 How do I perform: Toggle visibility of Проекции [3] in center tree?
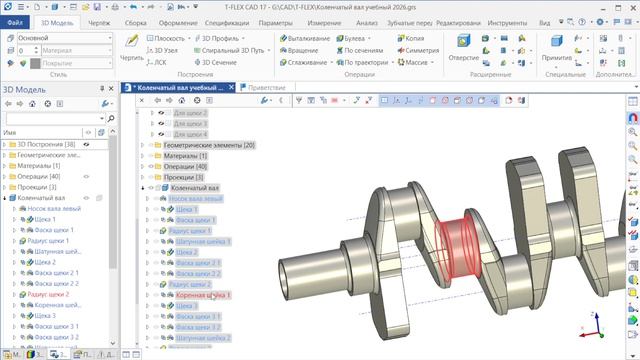(x=151, y=177)
